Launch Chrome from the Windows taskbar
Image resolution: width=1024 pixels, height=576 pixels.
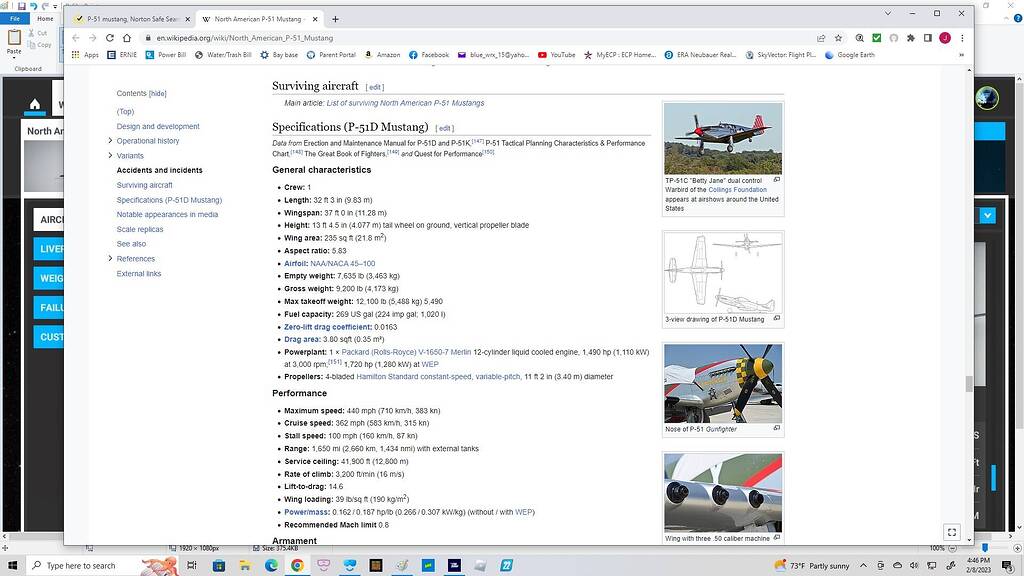coord(297,565)
